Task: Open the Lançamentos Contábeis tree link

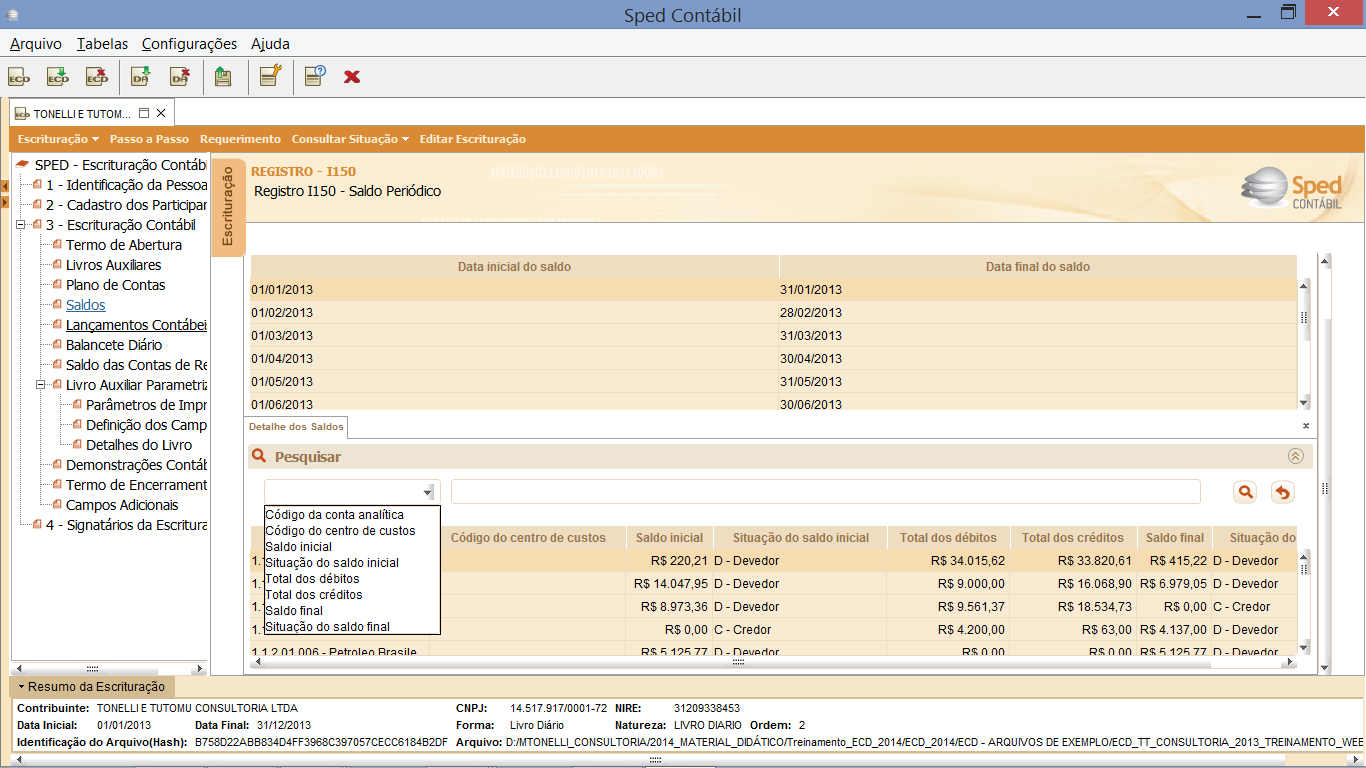Action: tap(136, 325)
